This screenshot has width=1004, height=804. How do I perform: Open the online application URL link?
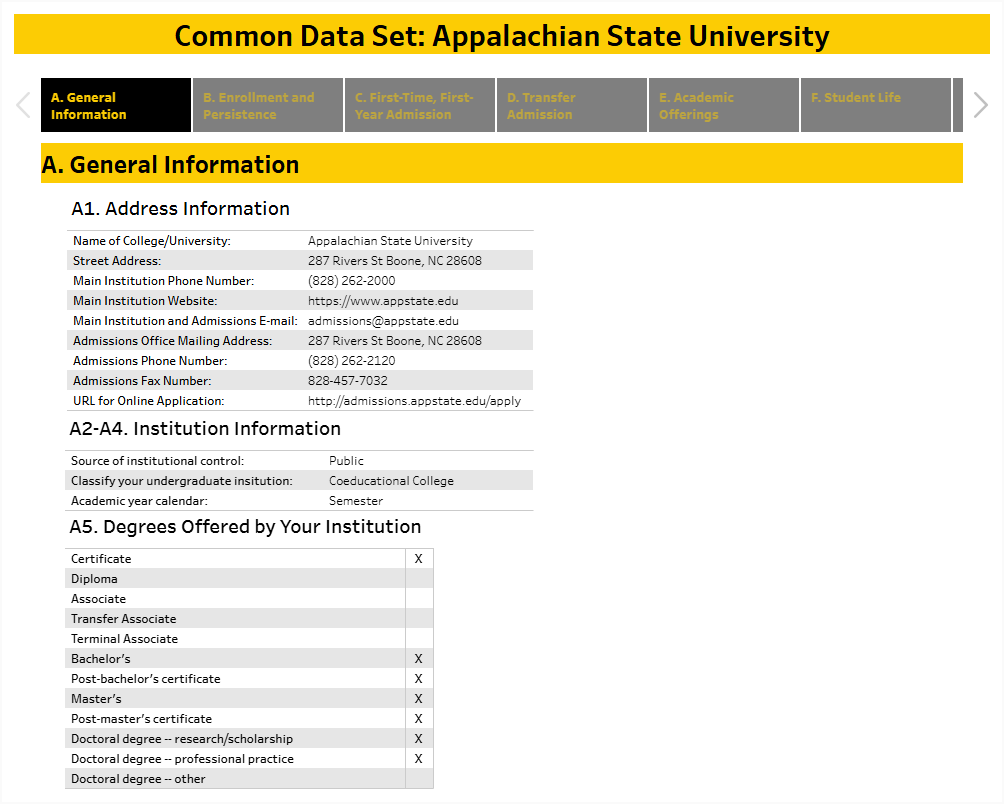coord(415,400)
